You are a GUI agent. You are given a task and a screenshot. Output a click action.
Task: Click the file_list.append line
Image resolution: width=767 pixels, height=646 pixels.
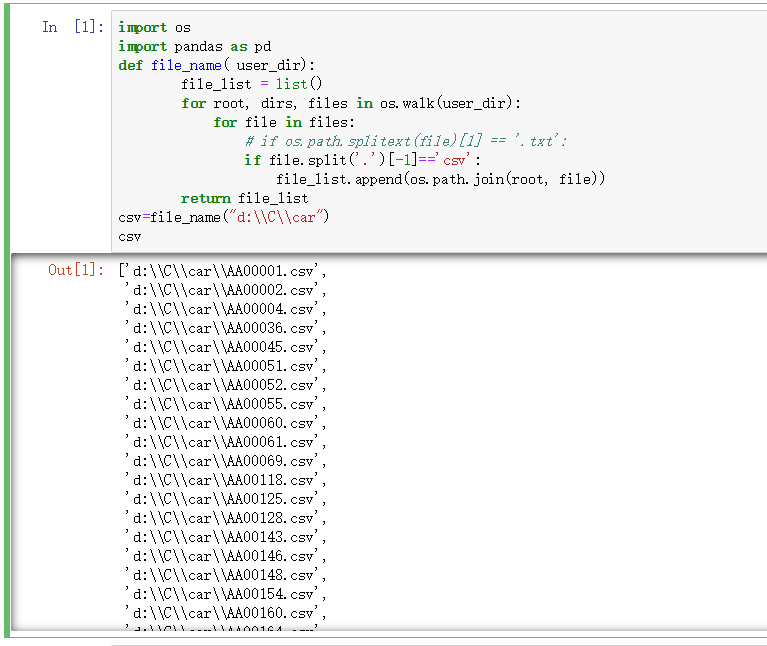[x=440, y=179]
